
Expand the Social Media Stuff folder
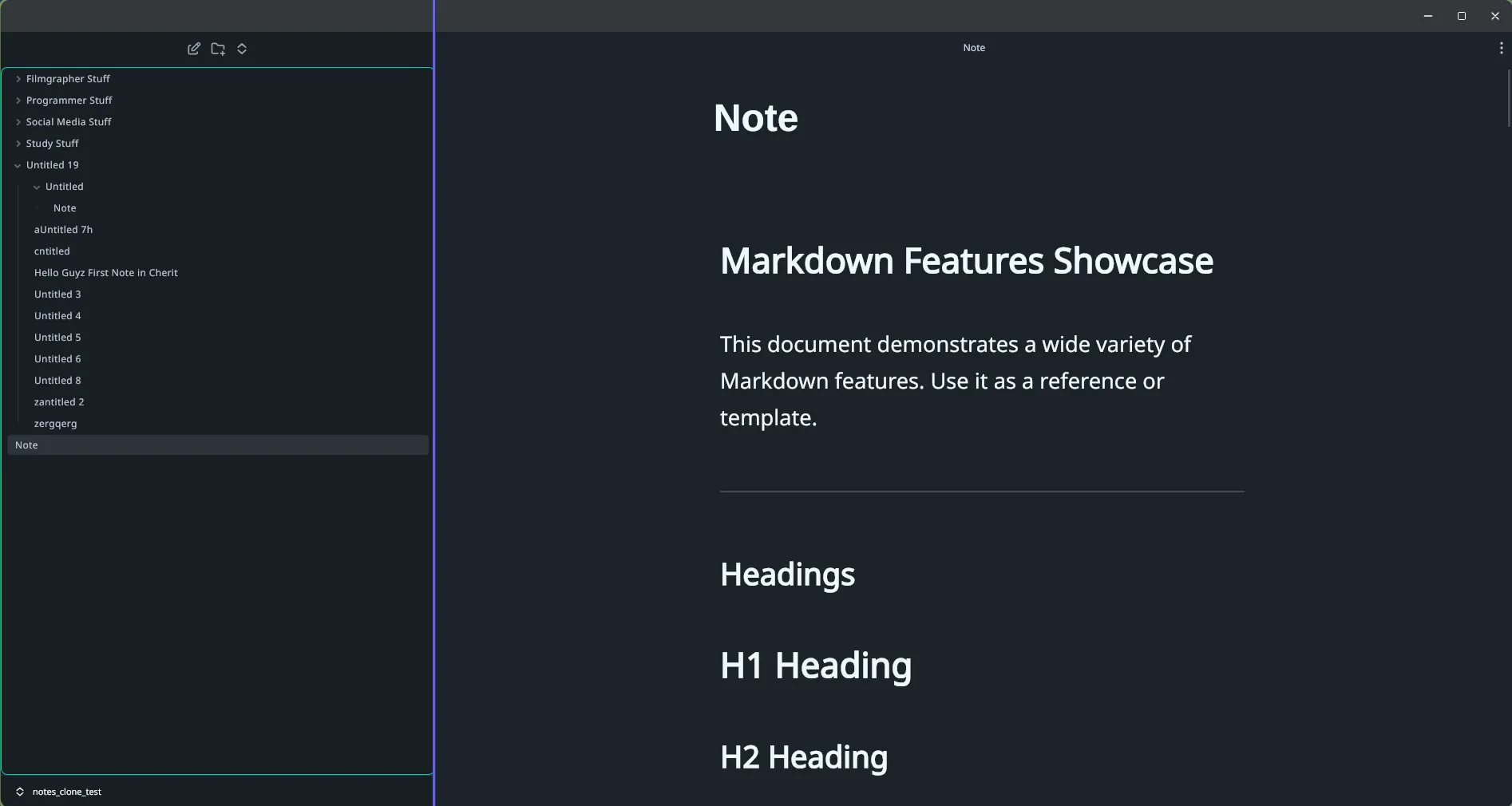click(18, 122)
